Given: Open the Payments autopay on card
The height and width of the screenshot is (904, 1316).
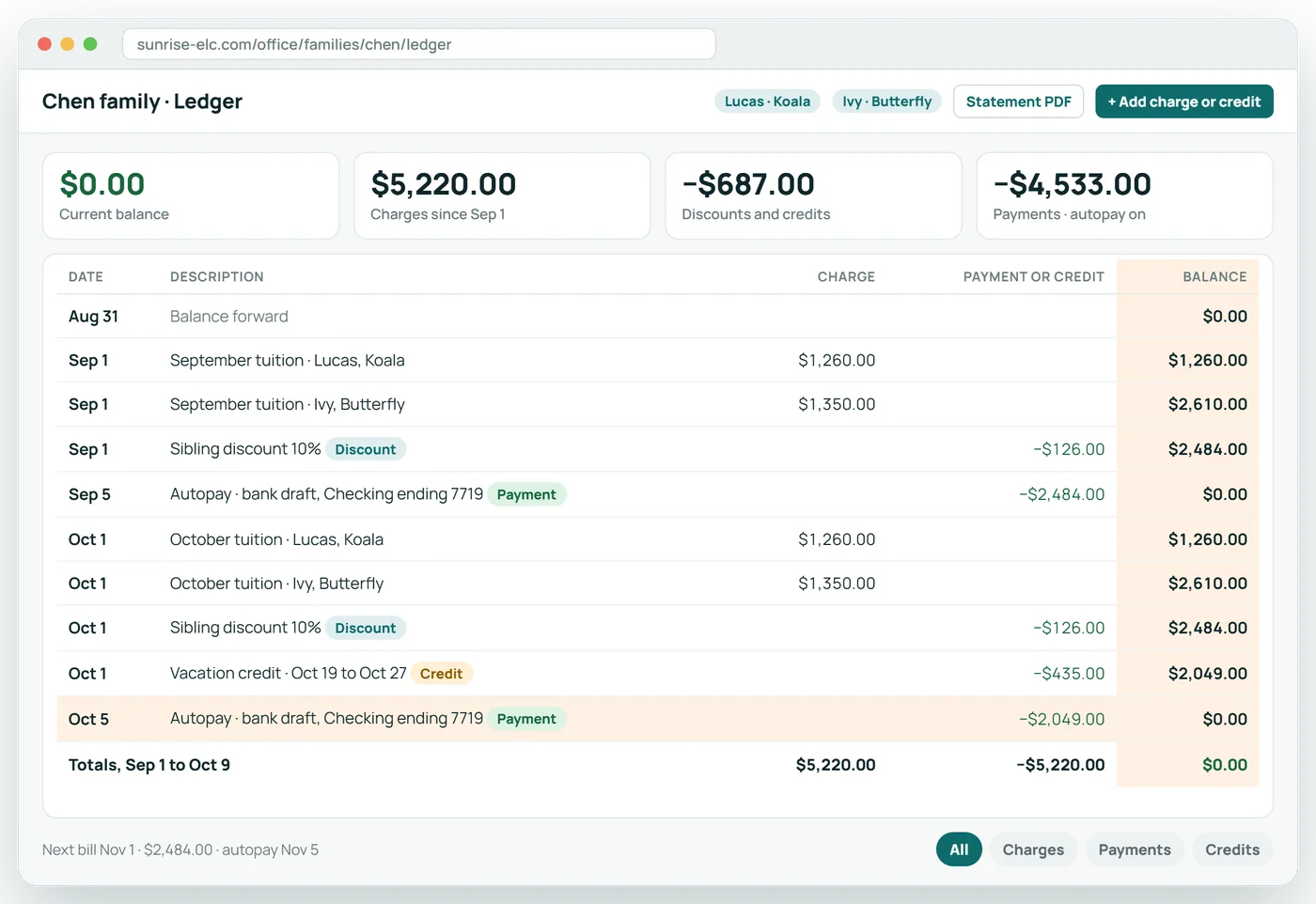Looking at the screenshot, I should 1124,195.
